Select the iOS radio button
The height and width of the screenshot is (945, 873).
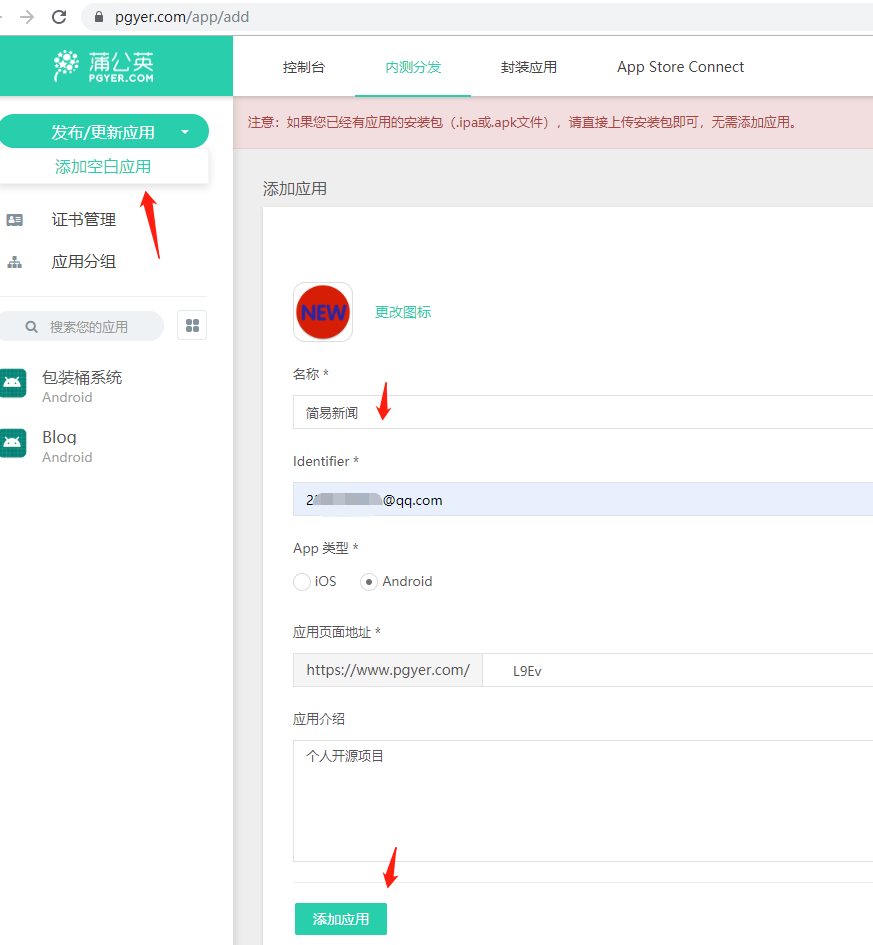pyautogui.click(x=301, y=581)
